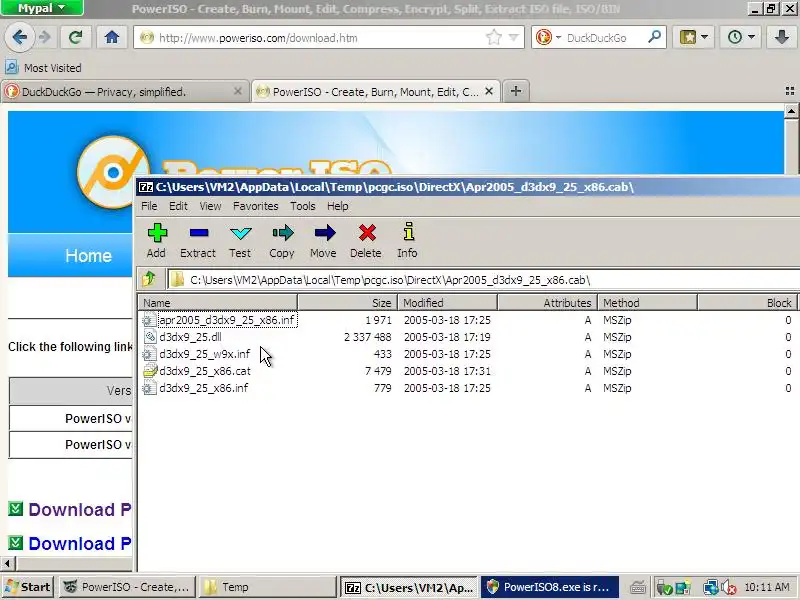The width and height of the screenshot is (800, 600).
Task: Sort by the Block column header
Action: coord(747,303)
